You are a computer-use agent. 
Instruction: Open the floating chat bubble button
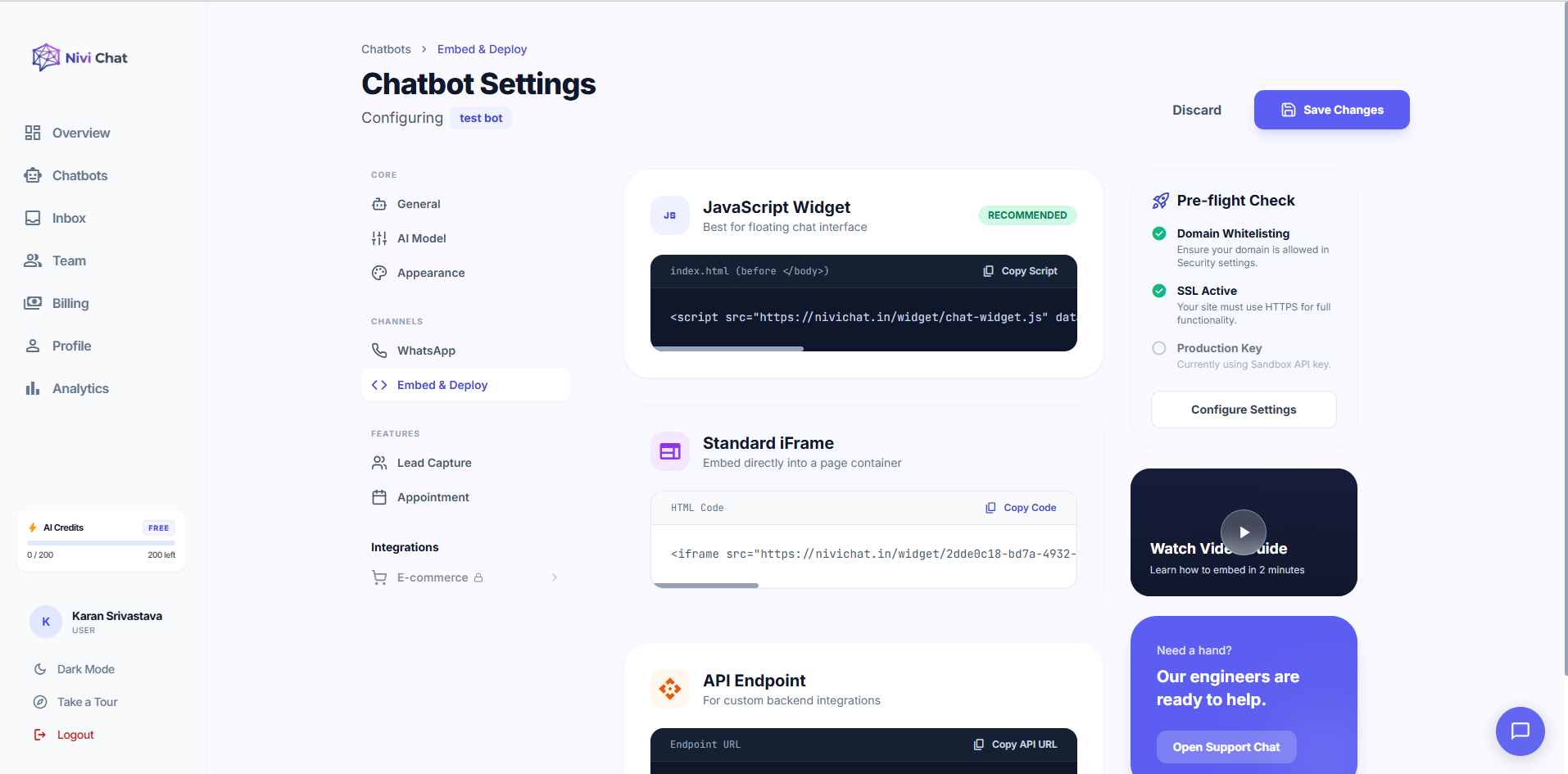coord(1520,731)
